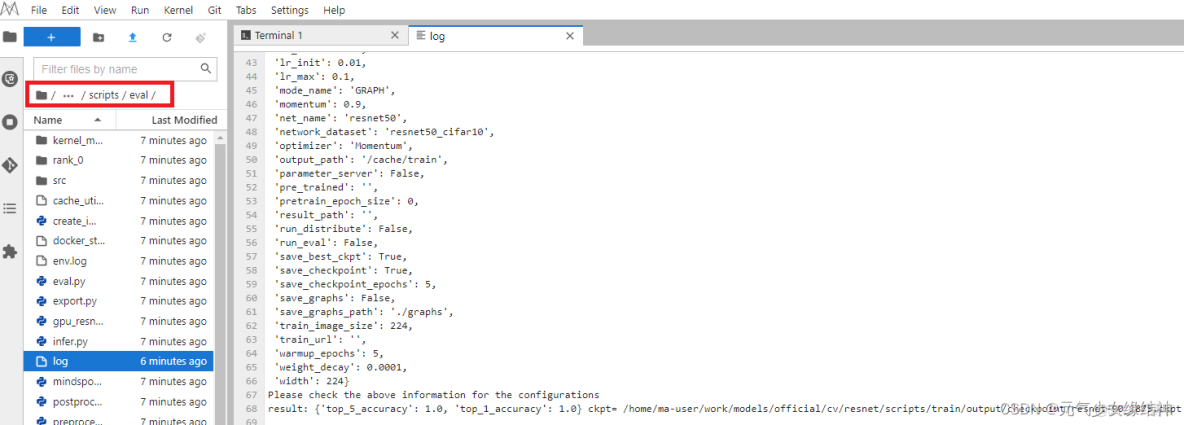Sort files by Name column
The width and height of the screenshot is (1184, 425).
pos(69,120)
